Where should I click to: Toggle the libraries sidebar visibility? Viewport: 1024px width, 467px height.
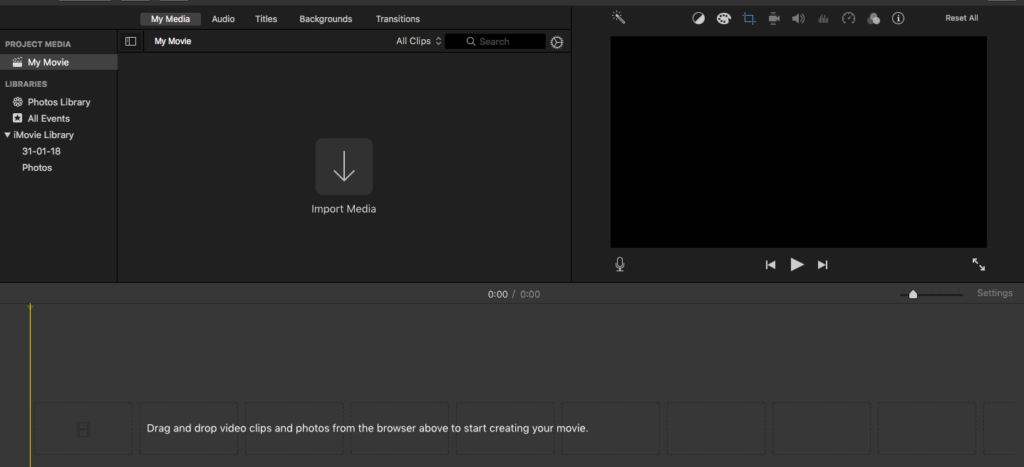(x=131, y=42)
